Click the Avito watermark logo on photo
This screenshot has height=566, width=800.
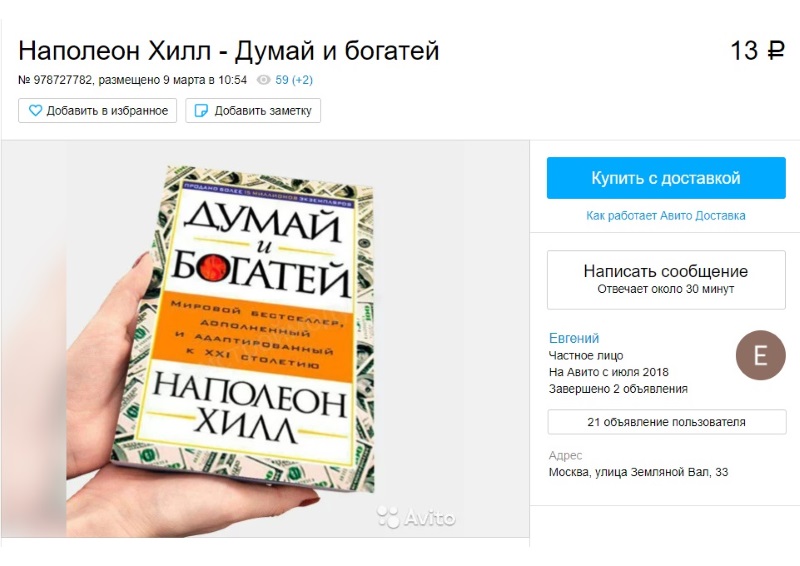coord(416,517)
